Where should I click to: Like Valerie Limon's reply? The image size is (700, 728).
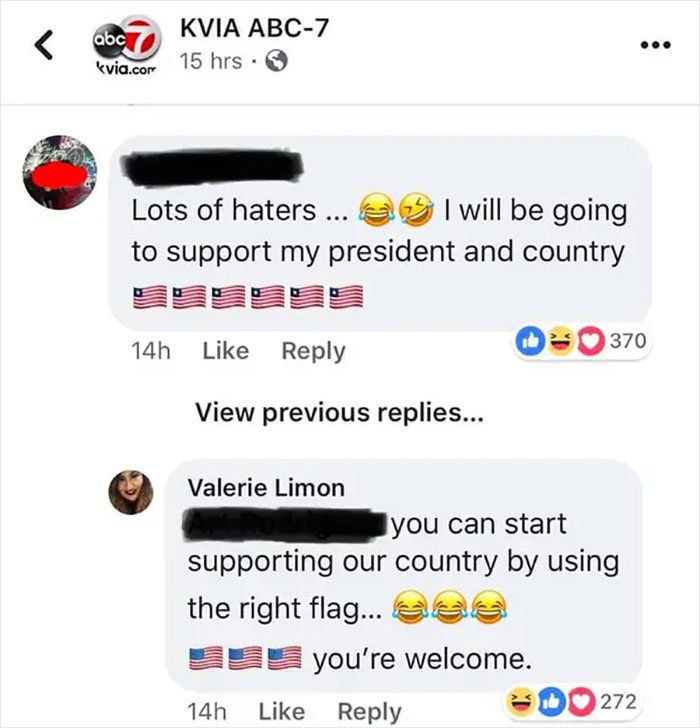click(282, 711)
